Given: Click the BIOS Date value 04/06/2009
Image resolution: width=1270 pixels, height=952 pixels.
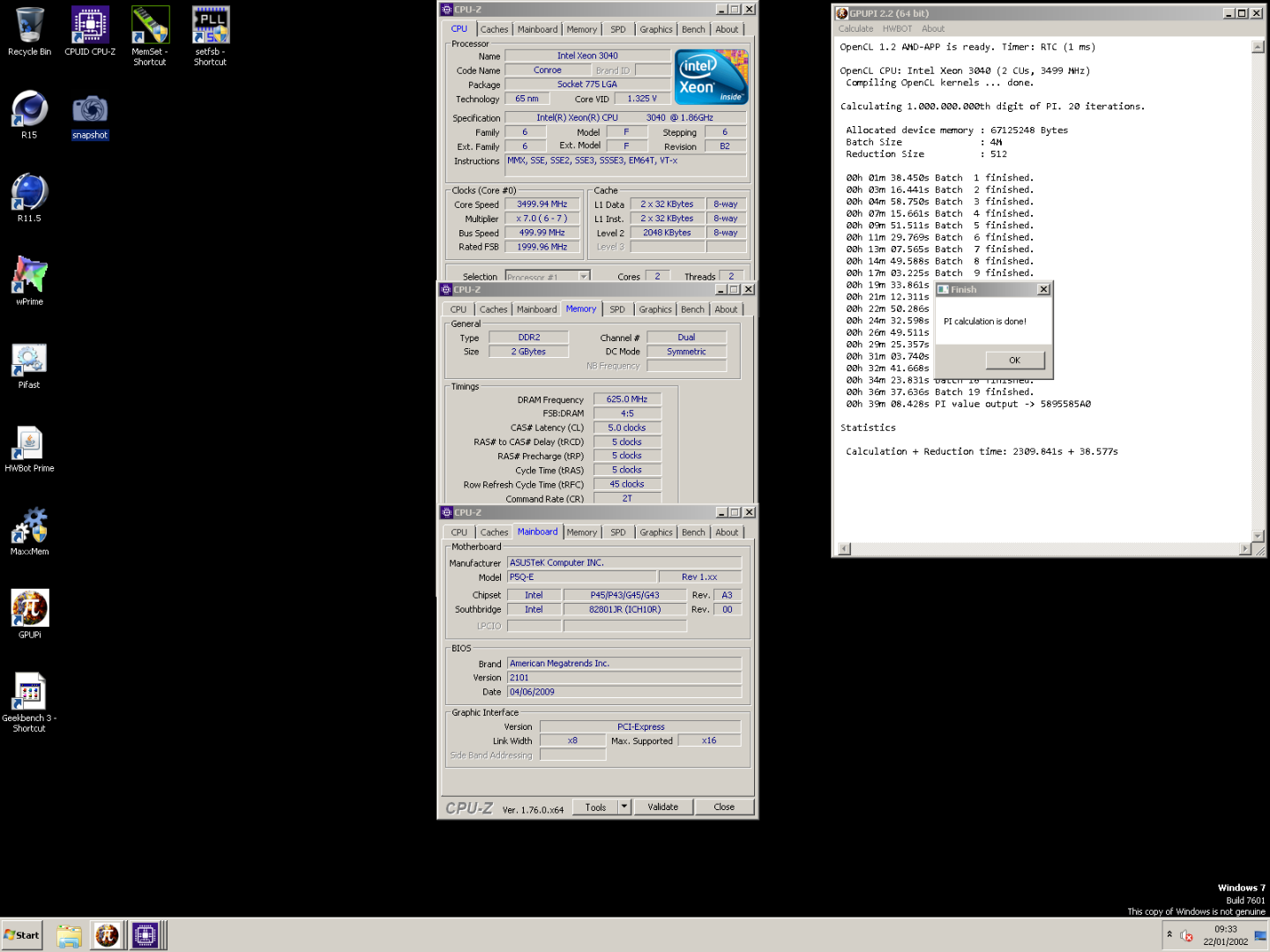Looking at the screenshot, I should pyautogui.click(x=624, y=692).
